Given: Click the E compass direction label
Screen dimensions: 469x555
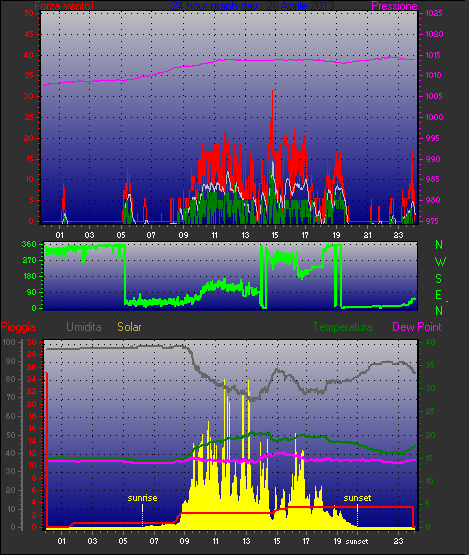Looking at the screenshot, I should point(438,295).
